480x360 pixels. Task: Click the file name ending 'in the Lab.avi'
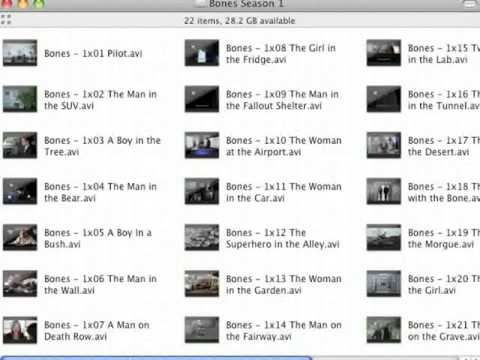point(444,54)
